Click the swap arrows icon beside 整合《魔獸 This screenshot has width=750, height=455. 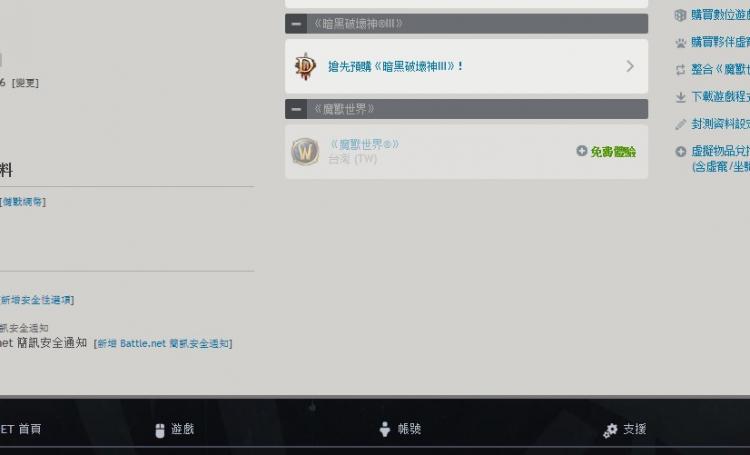(x=680, y=70)
